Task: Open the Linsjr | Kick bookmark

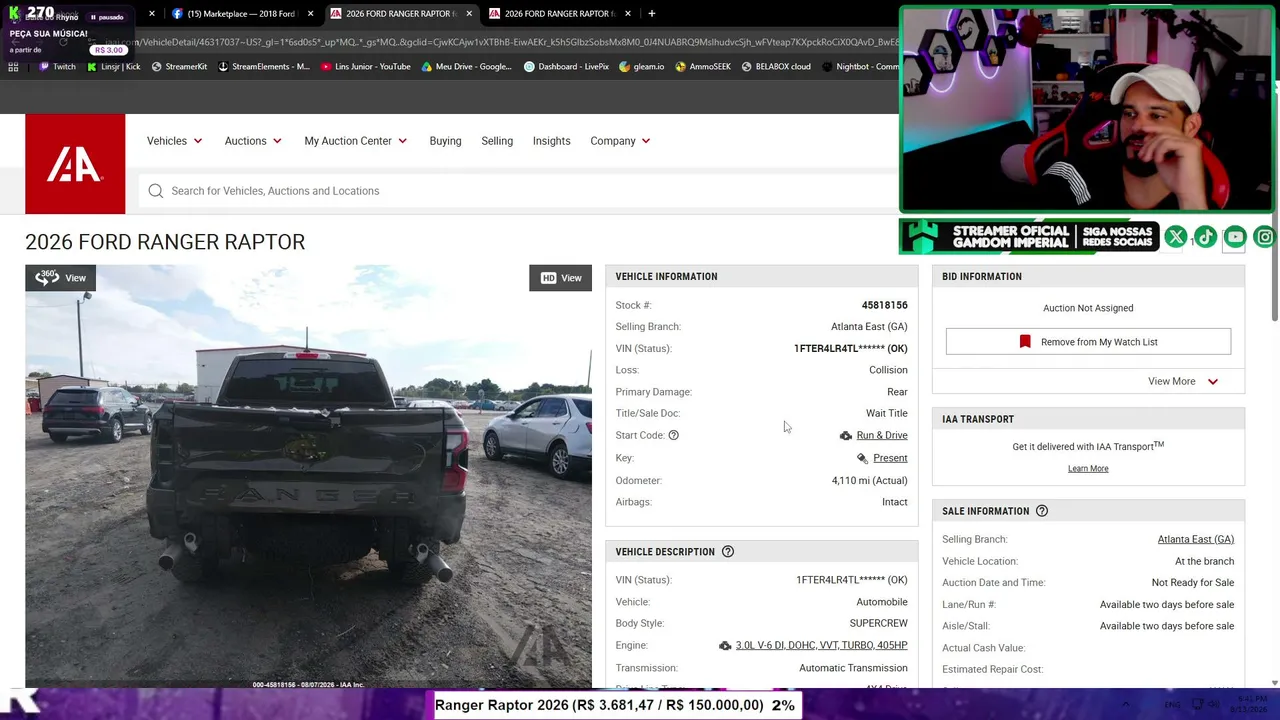Action: click(x=114, y=67)
